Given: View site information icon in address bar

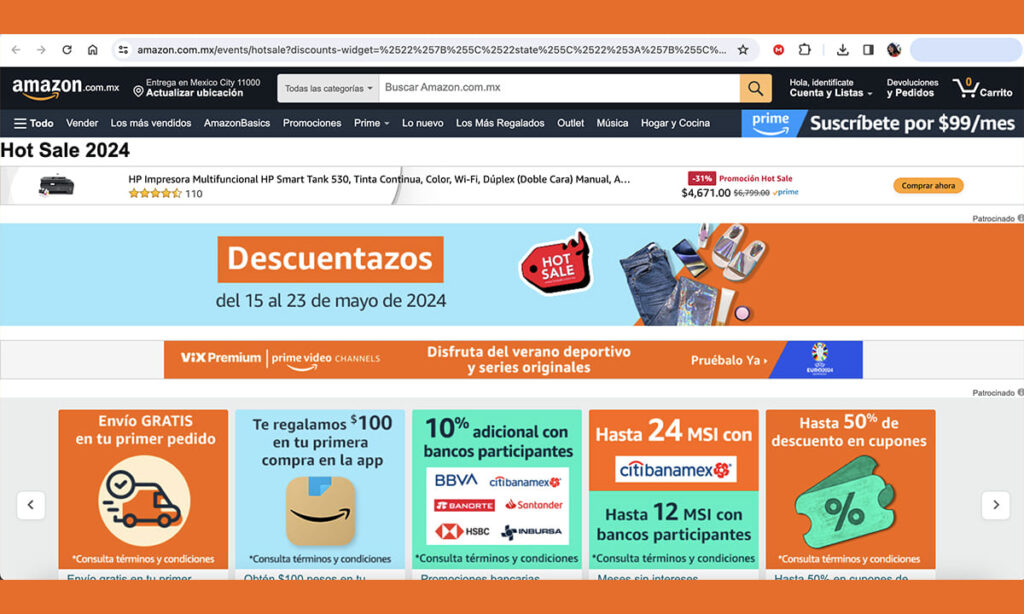Looking at the screenshot, I should (123, 50).
